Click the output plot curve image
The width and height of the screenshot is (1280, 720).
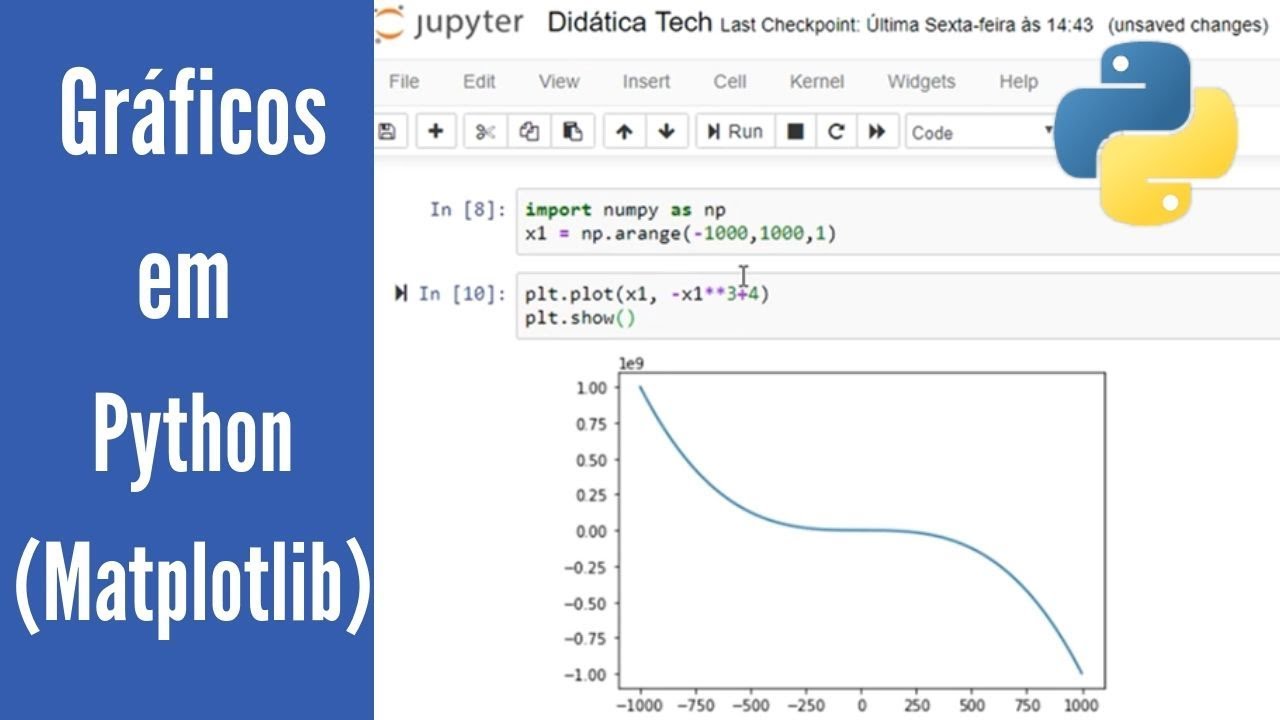point(862,530)
